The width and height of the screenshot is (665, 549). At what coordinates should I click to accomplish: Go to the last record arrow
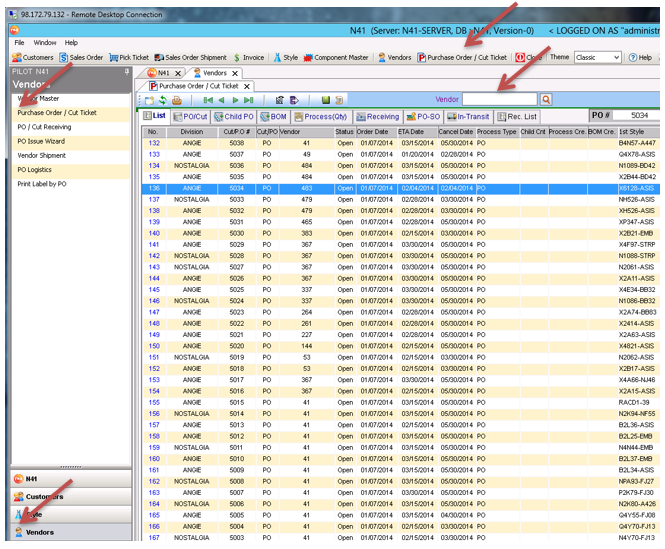coord(249,101)
